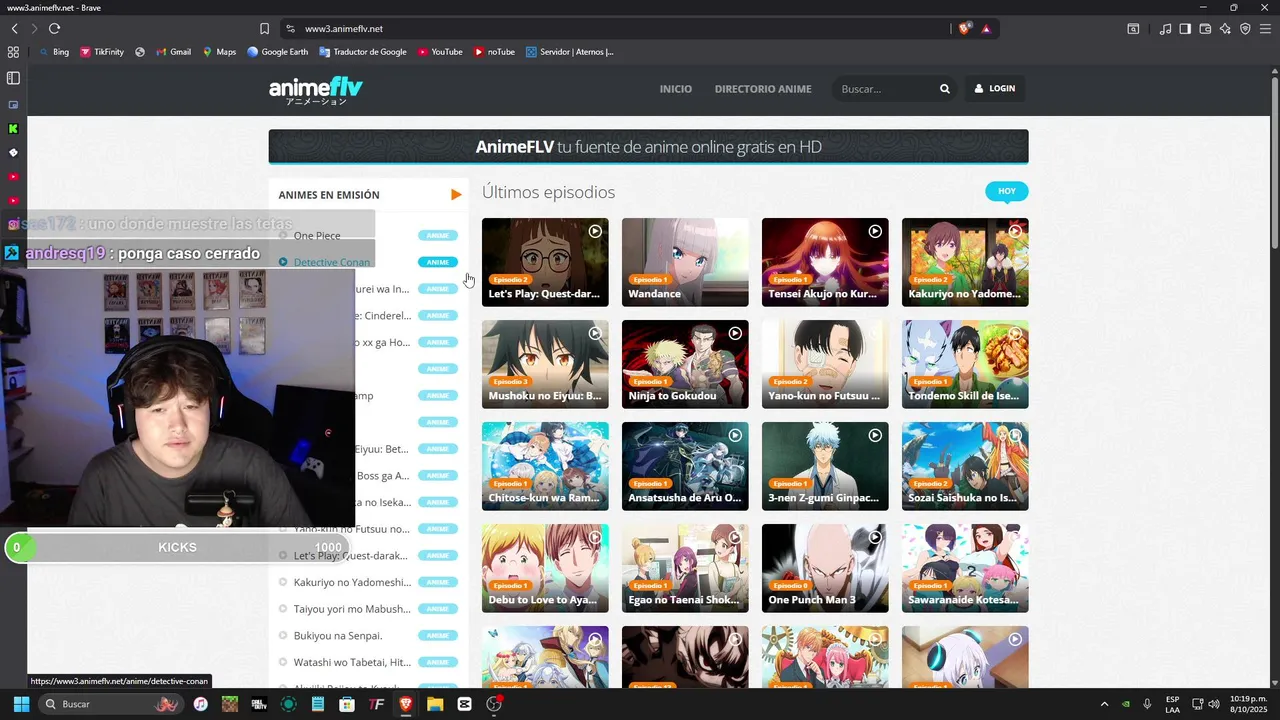
Task: Open the Traductor de Google bookmark
Action: pos(363,52)
